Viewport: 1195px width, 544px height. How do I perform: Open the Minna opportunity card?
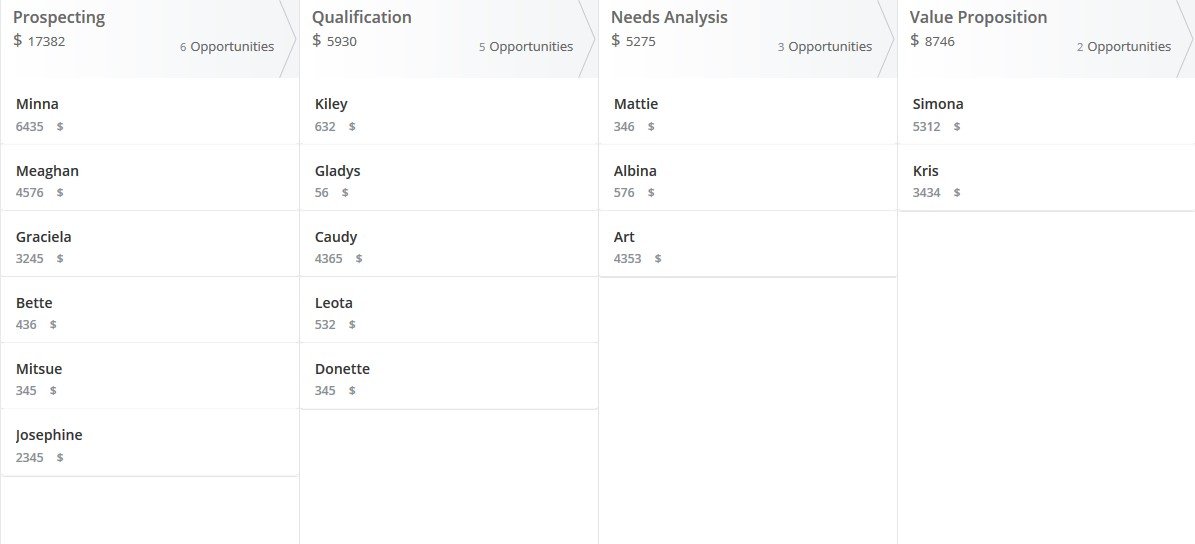pos(150,114)
